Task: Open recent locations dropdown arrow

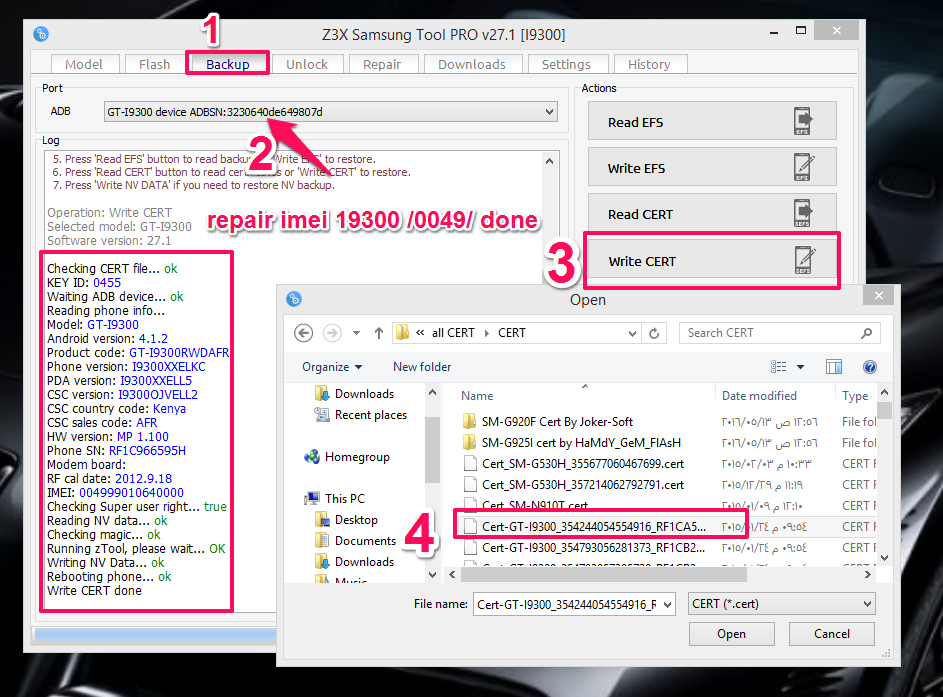Action: tap(356, 333)
